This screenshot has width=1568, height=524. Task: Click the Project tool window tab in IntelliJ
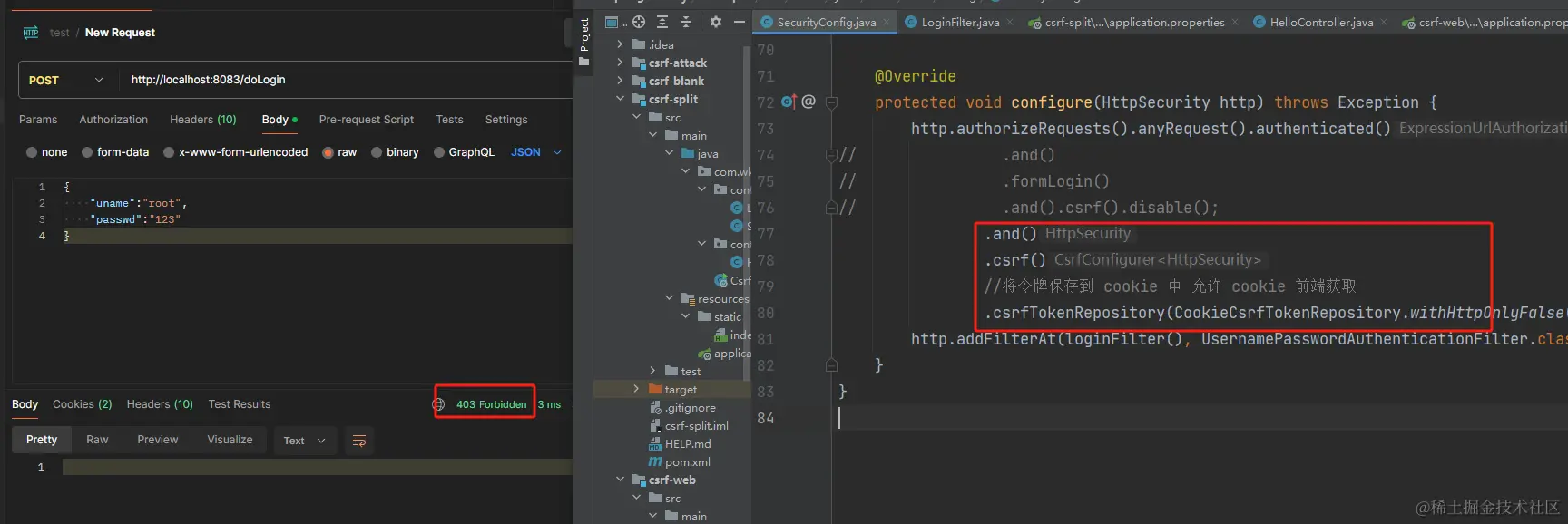tap(584, 42)
